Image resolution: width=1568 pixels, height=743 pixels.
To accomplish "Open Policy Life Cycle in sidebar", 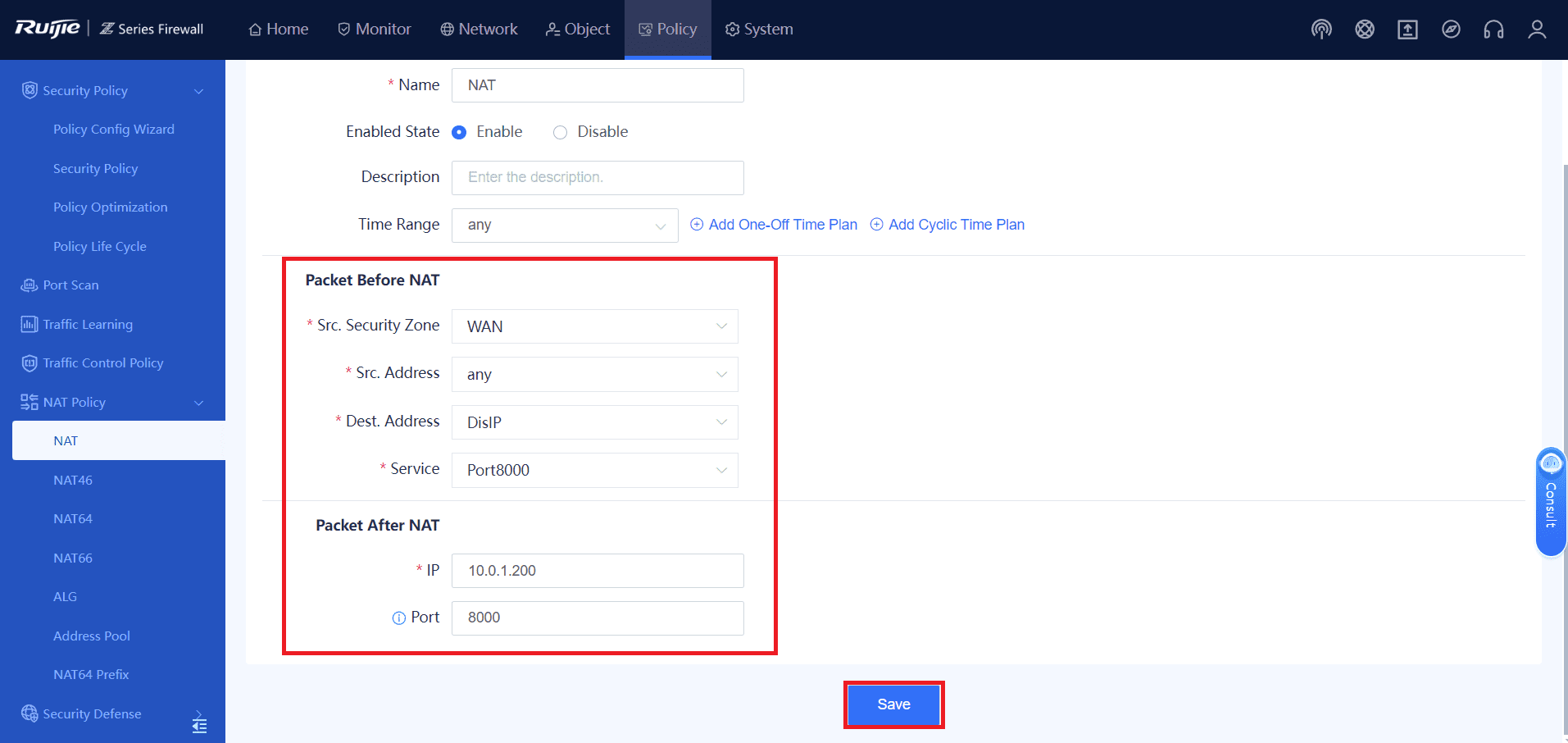I will point(100,246).
